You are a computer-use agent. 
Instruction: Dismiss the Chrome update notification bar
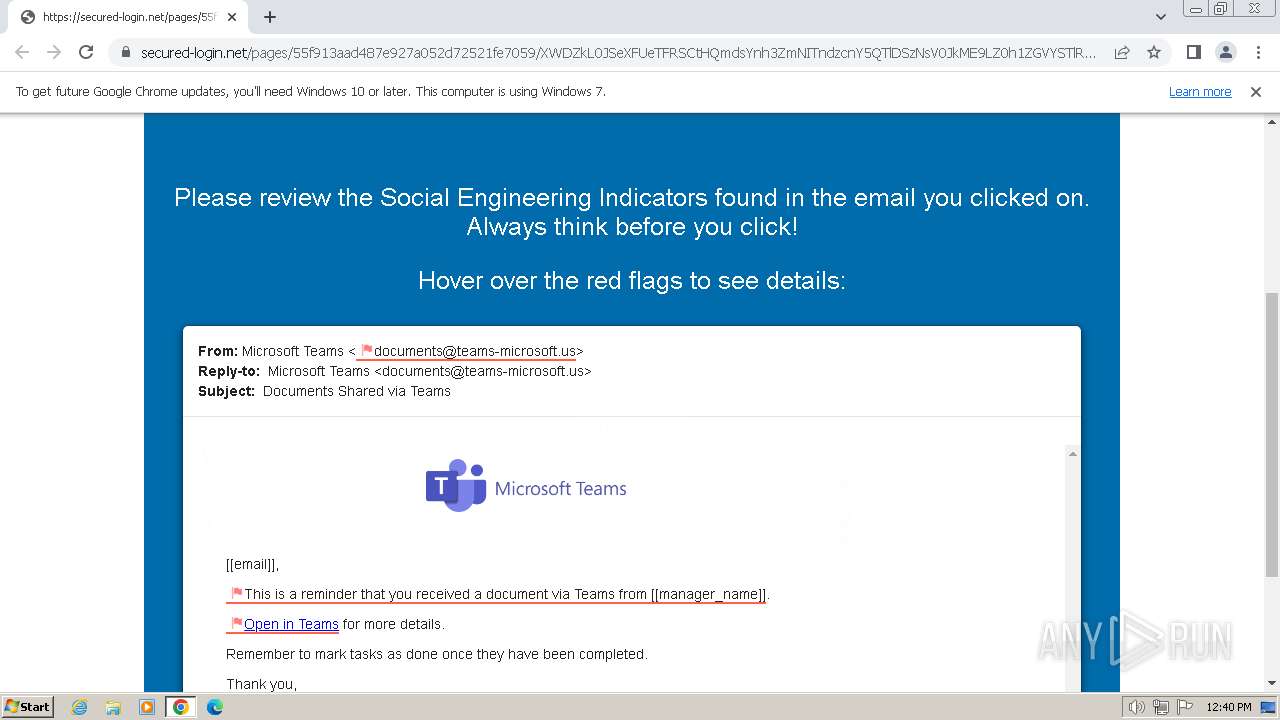pos(1256,91)
